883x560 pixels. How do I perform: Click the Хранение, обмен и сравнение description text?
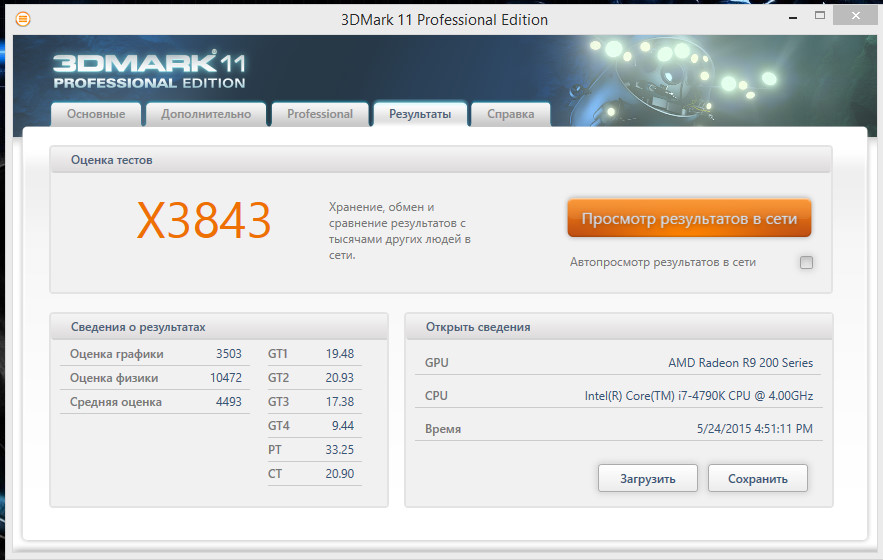[400, 231]
